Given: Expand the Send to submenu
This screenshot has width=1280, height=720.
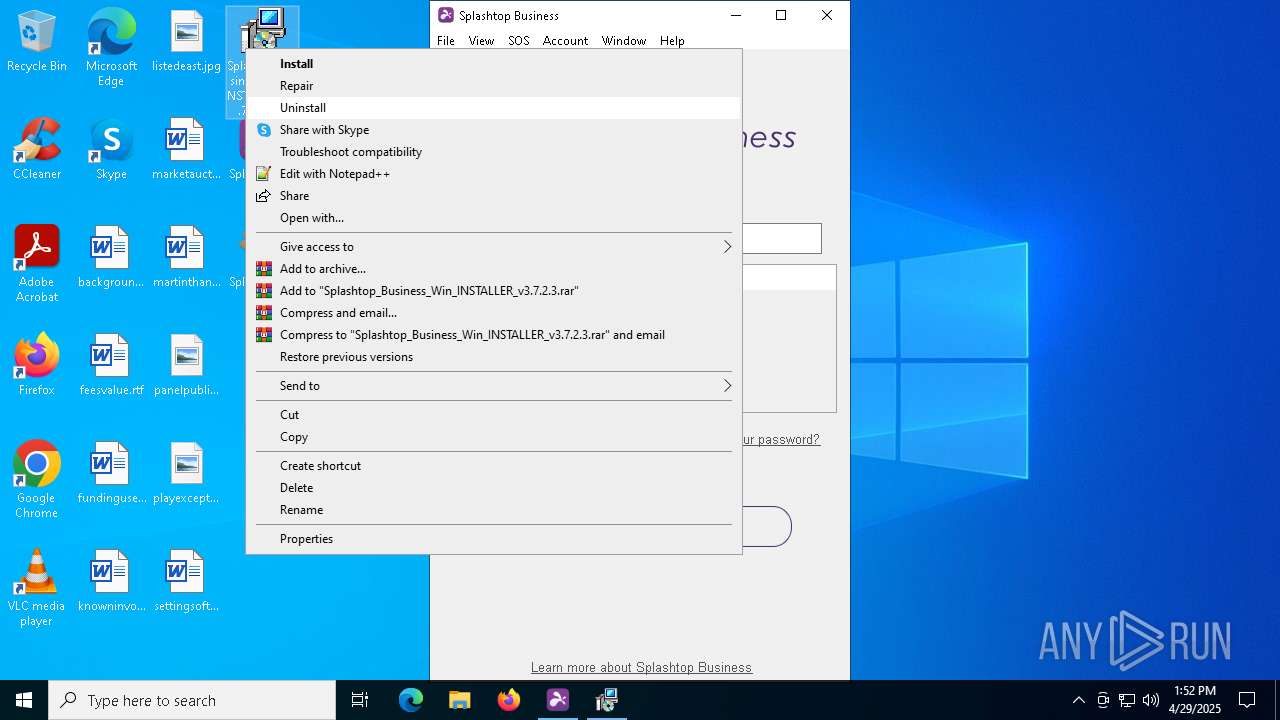Looking at the screenshot, I should (x=493, y=386).
